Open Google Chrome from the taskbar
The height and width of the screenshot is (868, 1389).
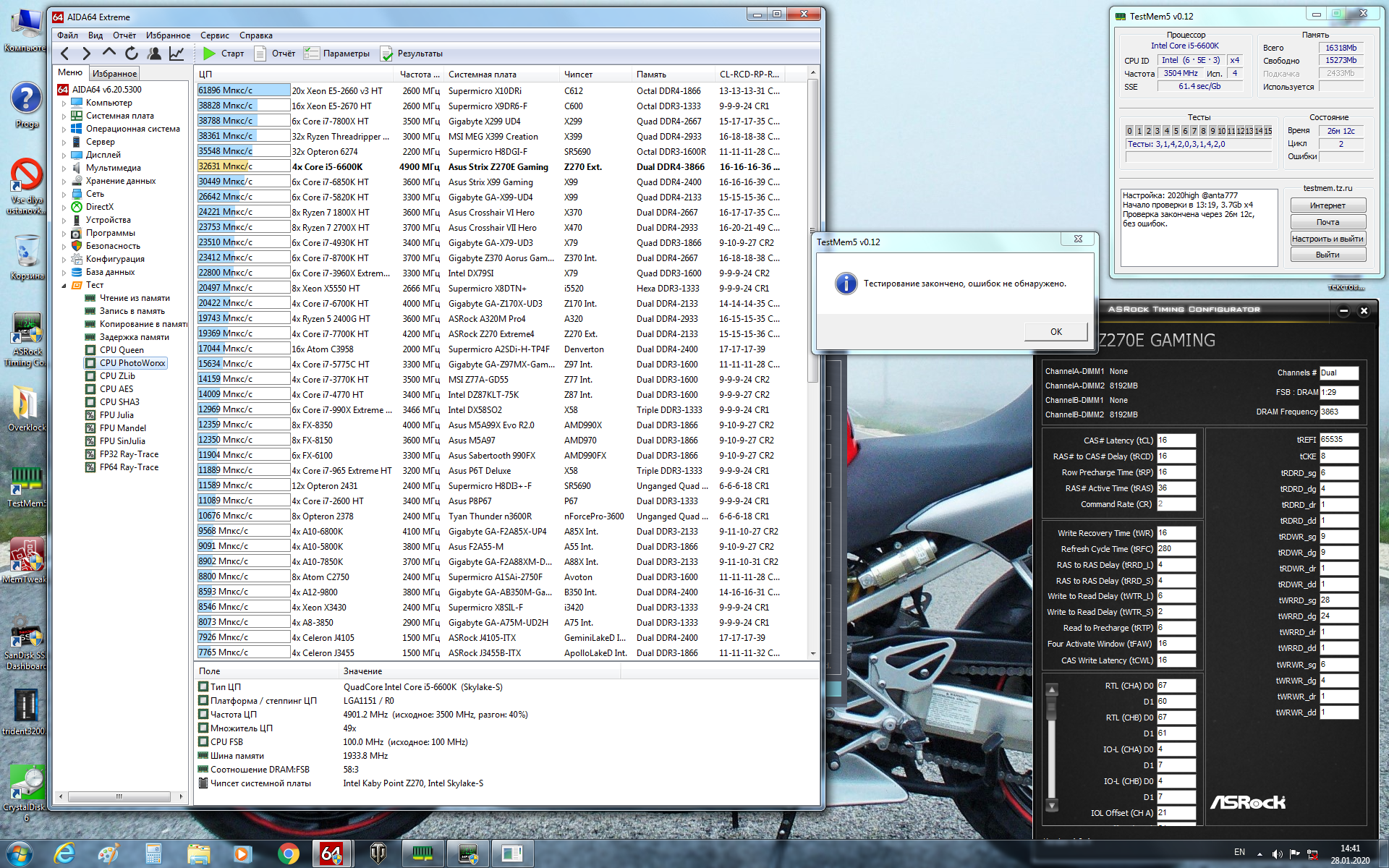coord(288,854)
